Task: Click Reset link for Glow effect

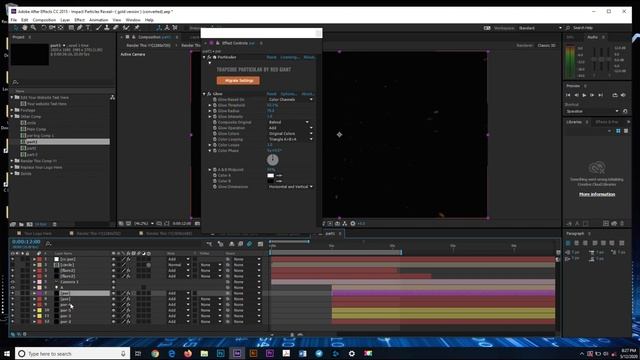Action: (x=272, y=94)
